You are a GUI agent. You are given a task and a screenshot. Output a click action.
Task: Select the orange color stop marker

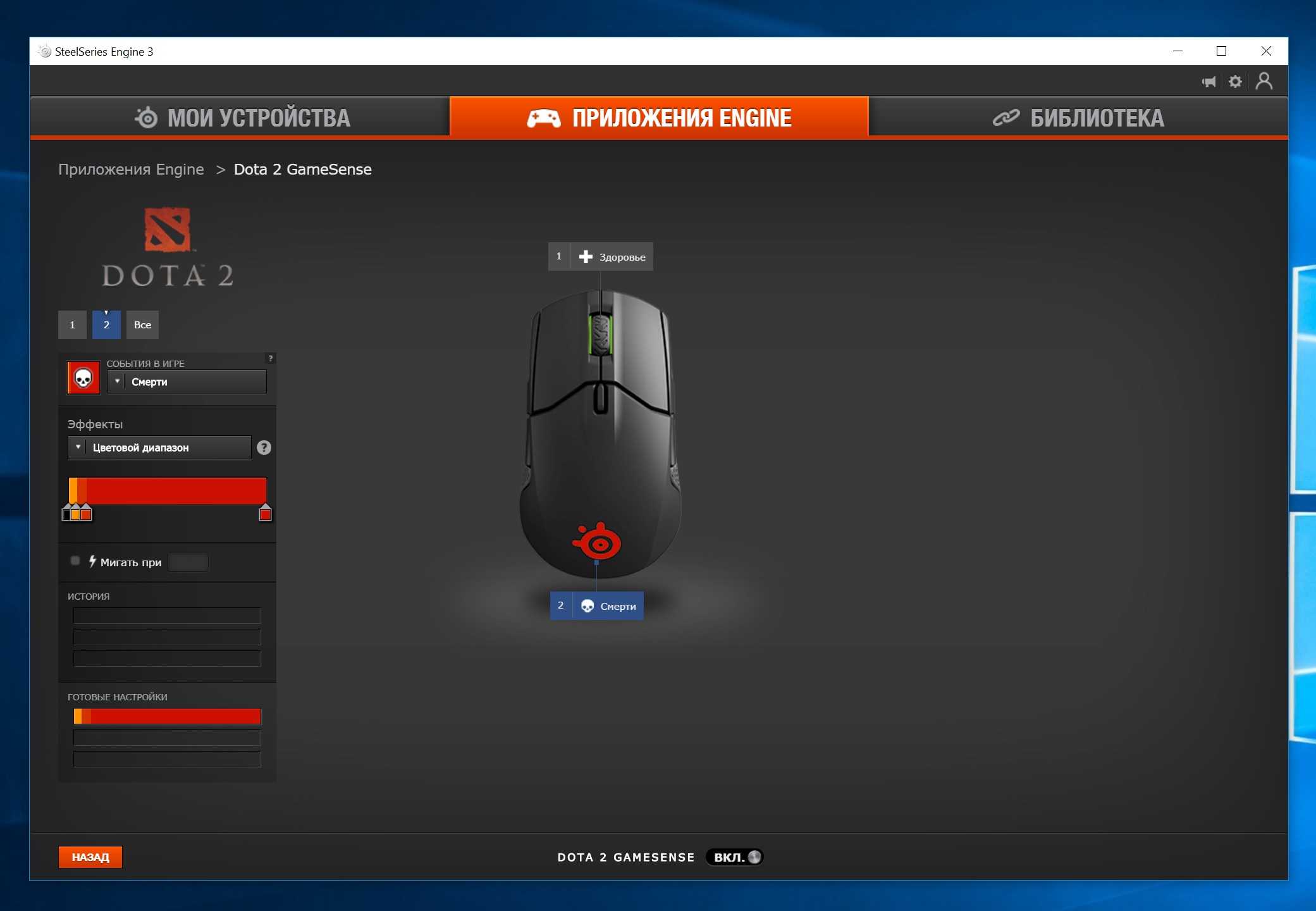point(75,513)
